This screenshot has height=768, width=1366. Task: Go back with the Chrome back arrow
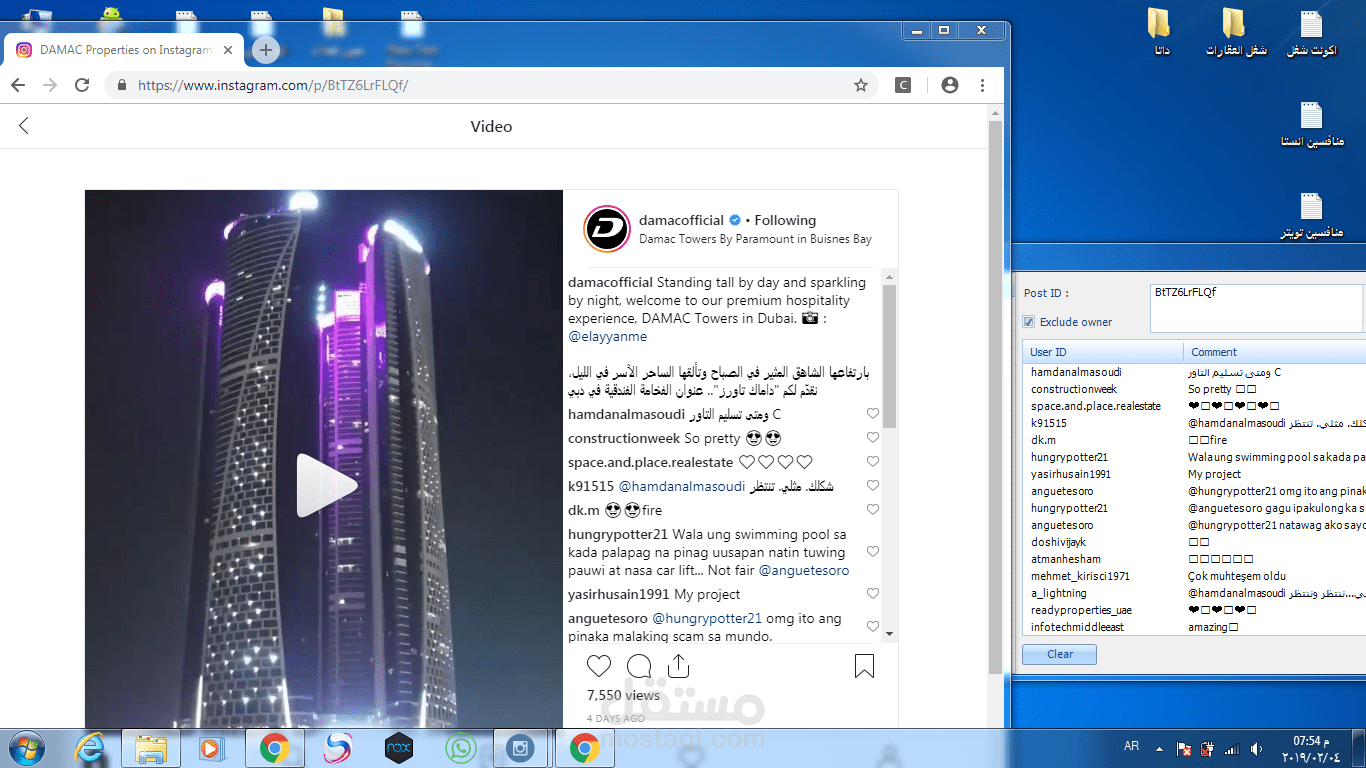[18, 85]
